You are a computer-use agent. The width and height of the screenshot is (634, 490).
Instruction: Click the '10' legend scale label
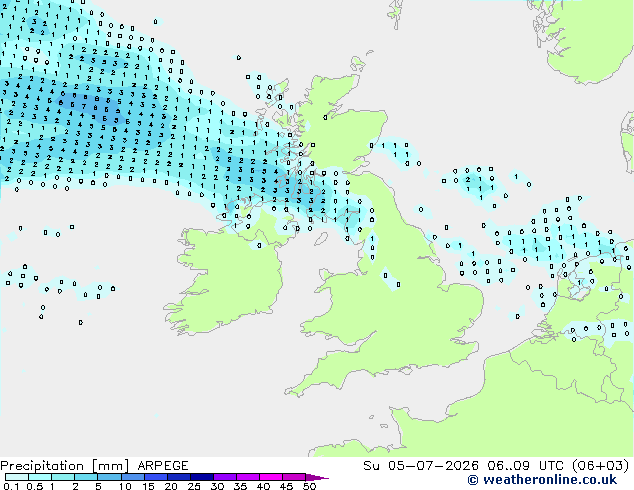tap(125, 486)
